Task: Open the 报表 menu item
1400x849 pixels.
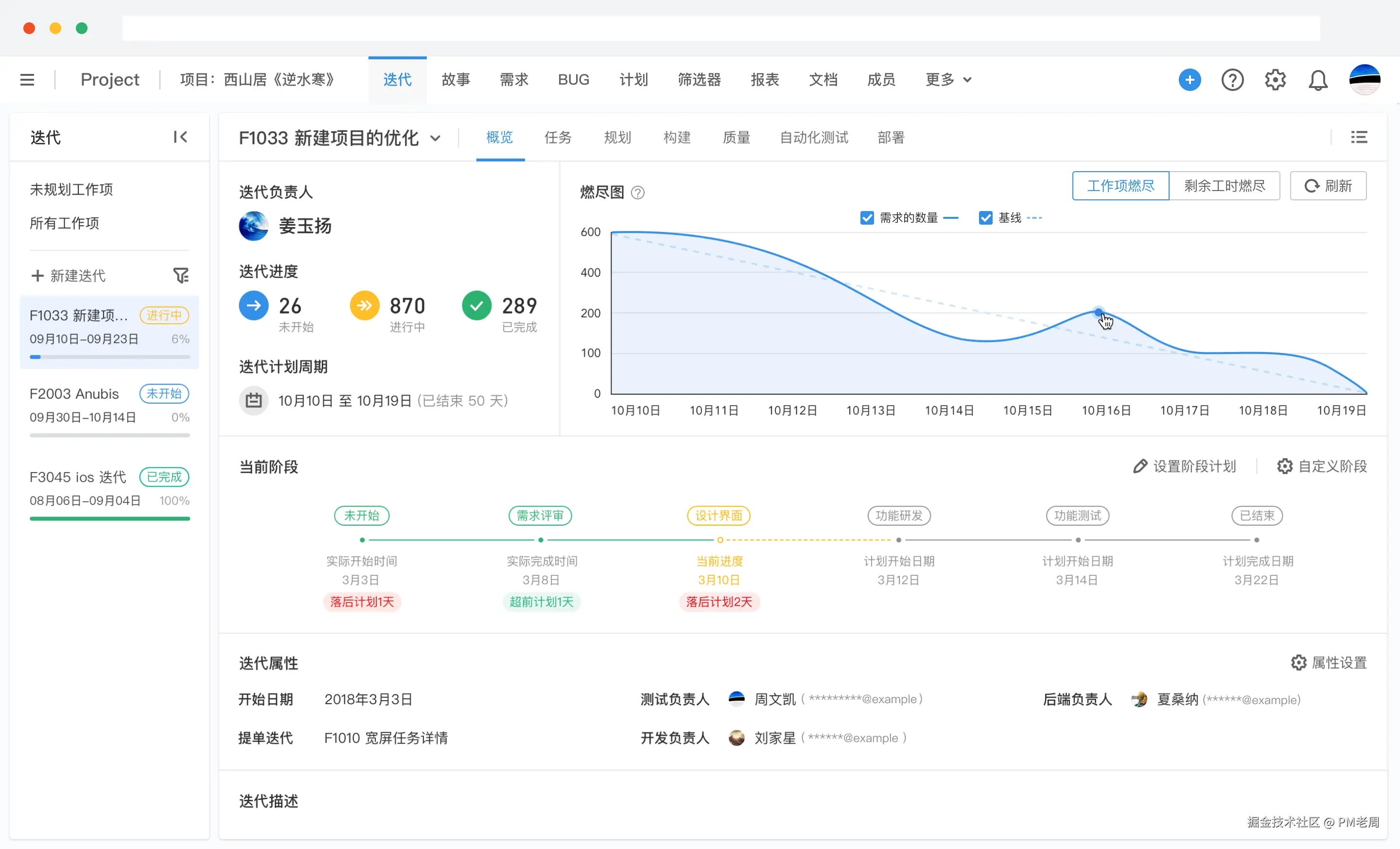Action: click(765, 80)
